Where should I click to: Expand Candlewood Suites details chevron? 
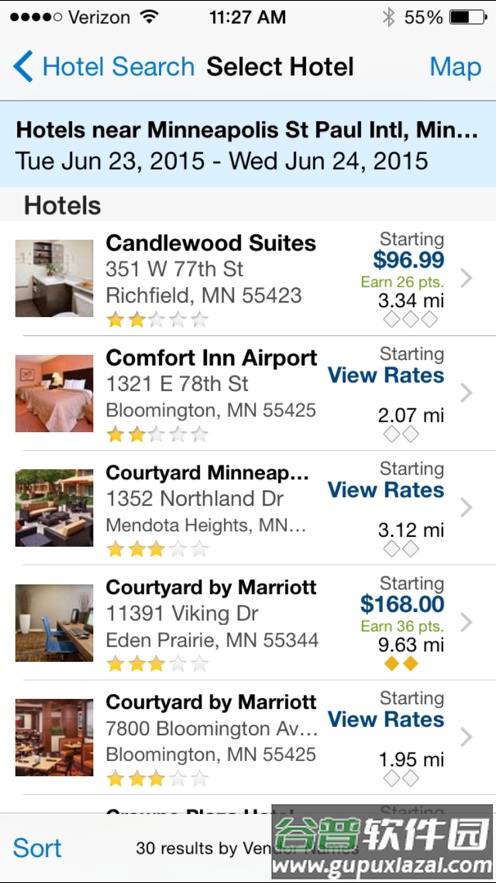click(466, 278)
